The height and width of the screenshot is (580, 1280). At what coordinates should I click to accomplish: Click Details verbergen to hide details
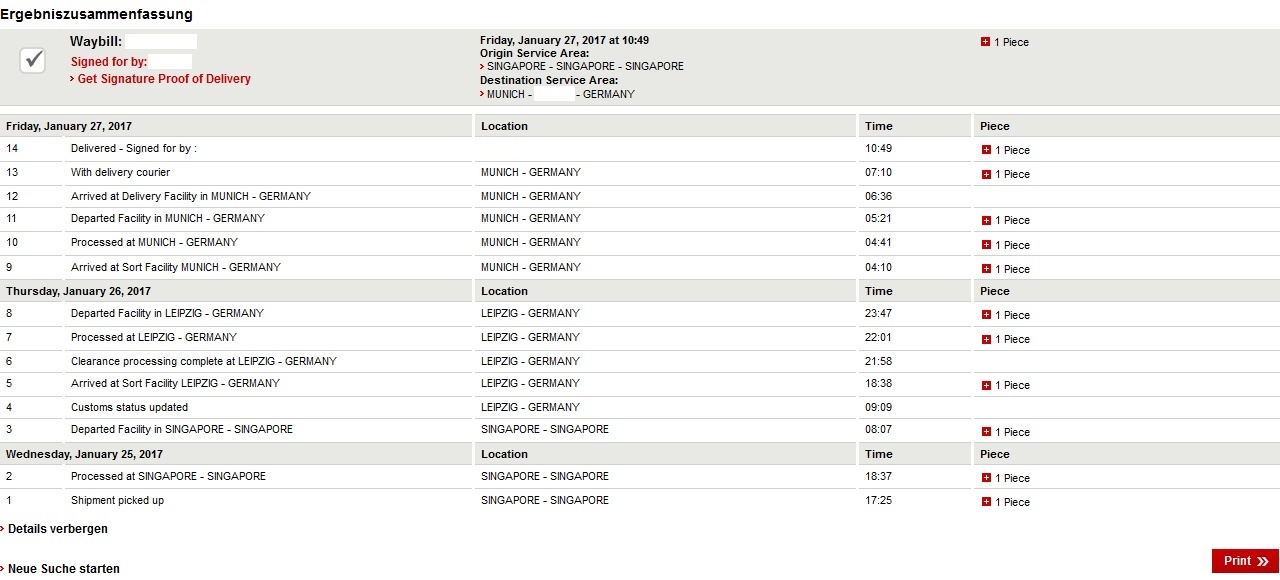[x=58, y=529]
